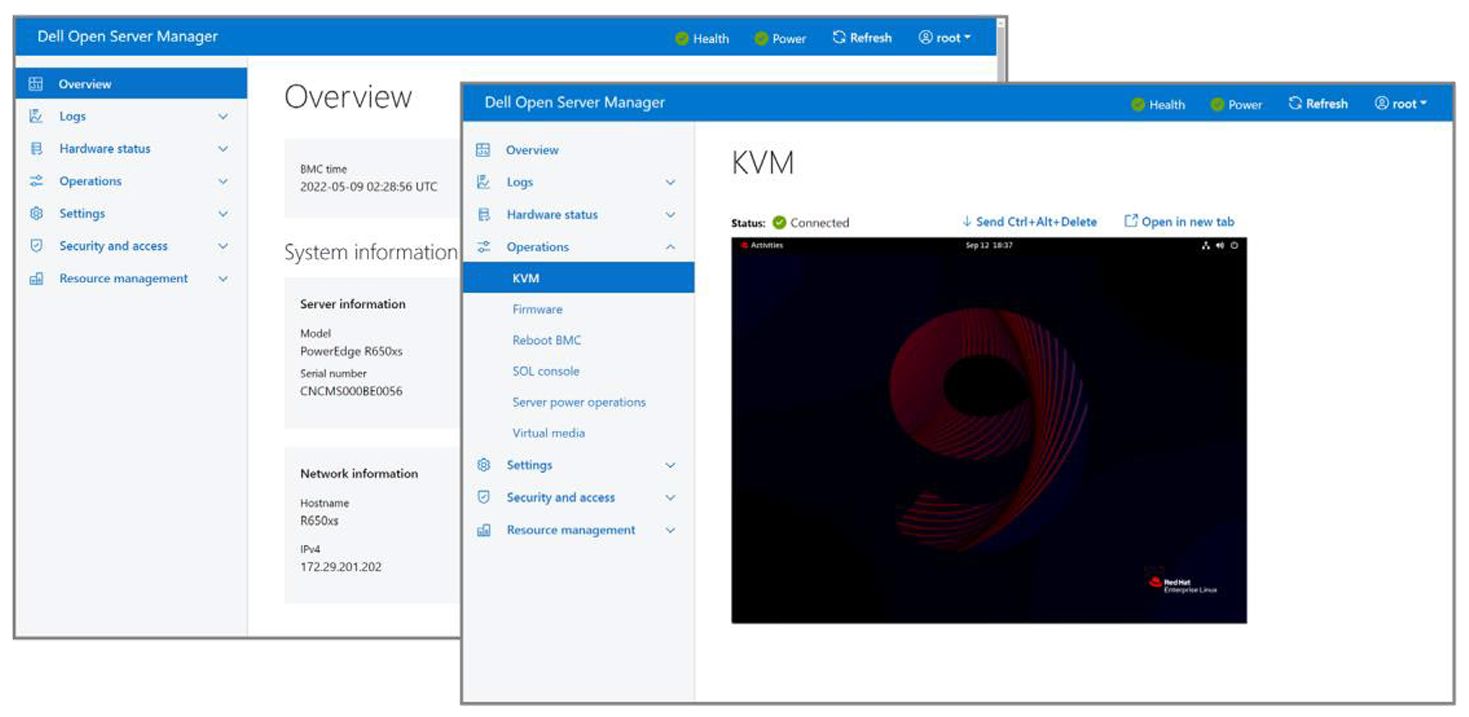
Task: Click the green Power status icon in front window
Action: click(1217, 105)
